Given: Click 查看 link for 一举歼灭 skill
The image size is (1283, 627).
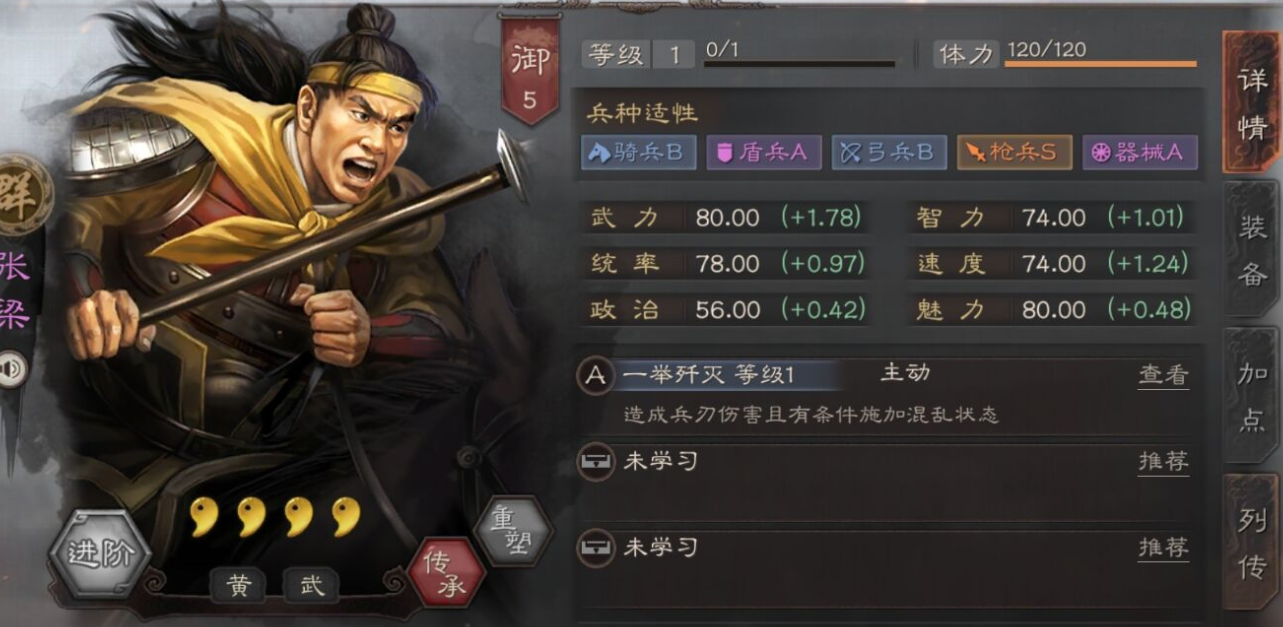Looking at the screenshot, I should pyautogui.click(x=1163, y=375).
